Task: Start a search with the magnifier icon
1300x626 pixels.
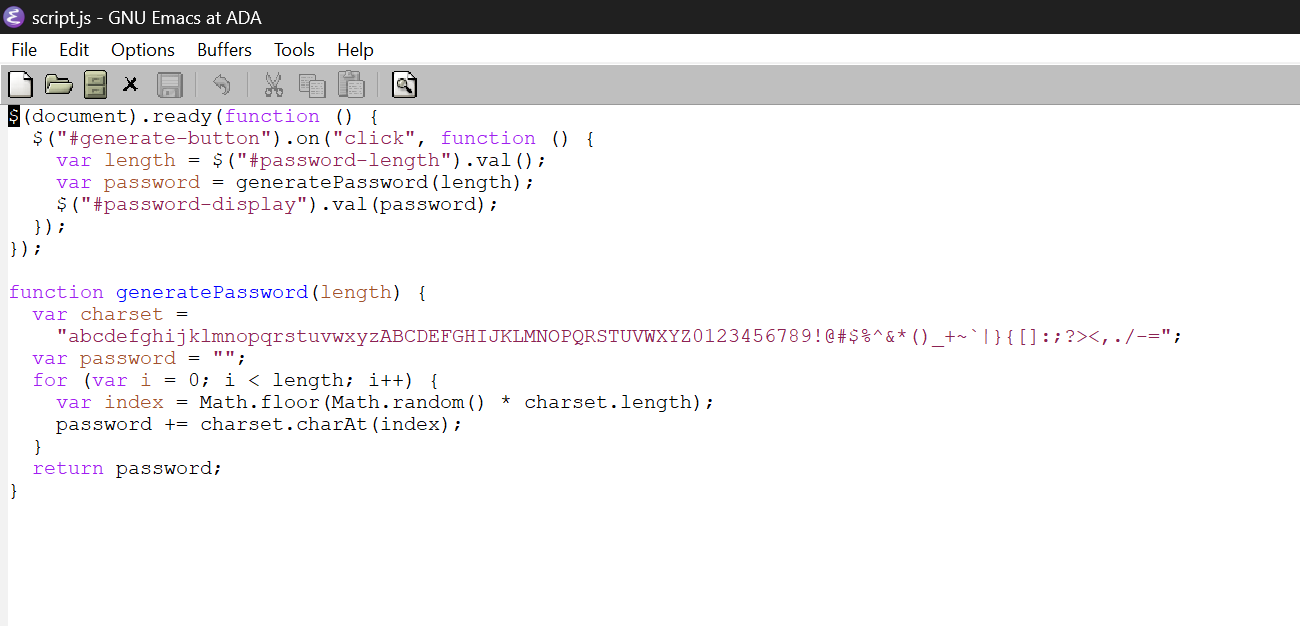Action: point(404,84)
